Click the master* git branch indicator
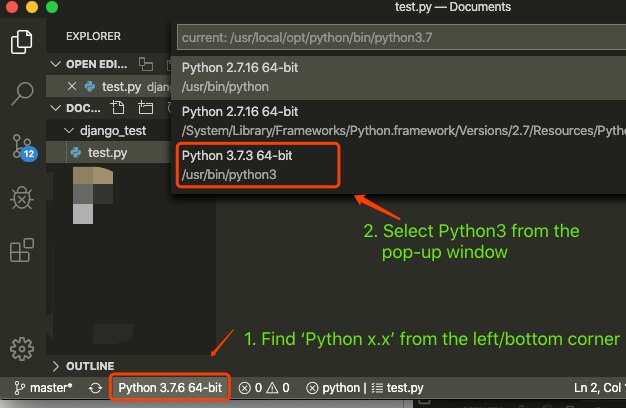Screen dimensions: 626x408 tap(44, 388)
